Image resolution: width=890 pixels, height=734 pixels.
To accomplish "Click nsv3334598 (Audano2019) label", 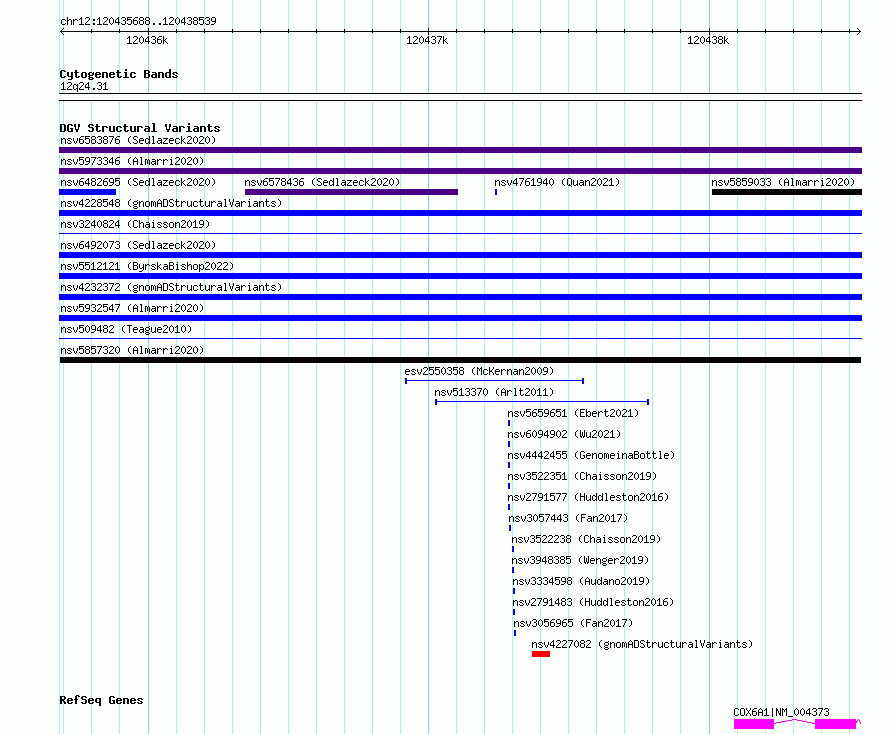I will click(x=581, y=581).
